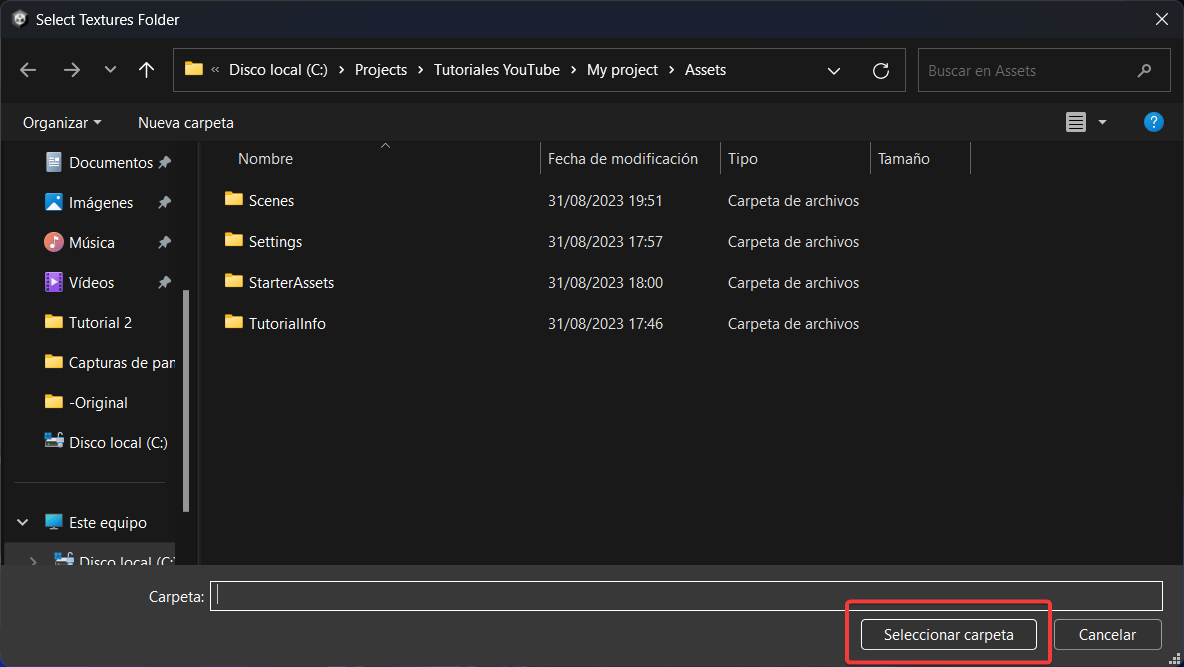Viewport: 1184px width, 667px height.
Task: Expand the address bar history dropdown
Action: [834, 71]
